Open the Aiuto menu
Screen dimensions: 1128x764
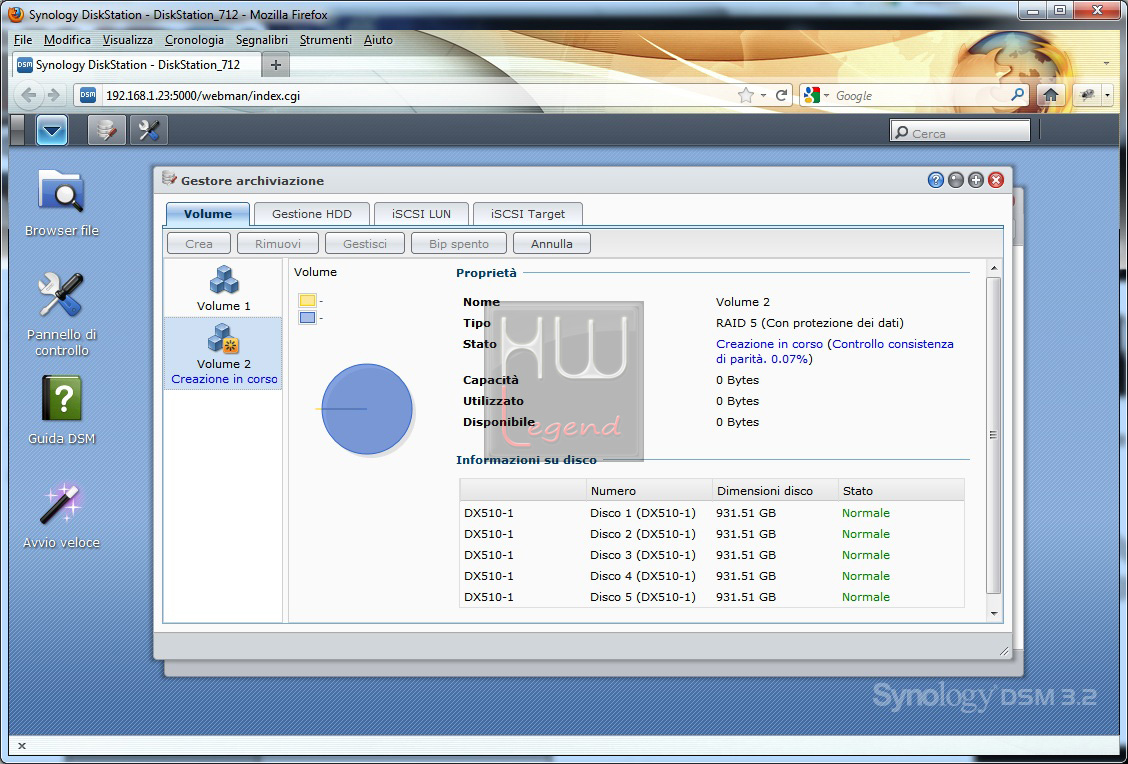click(378, 40)
